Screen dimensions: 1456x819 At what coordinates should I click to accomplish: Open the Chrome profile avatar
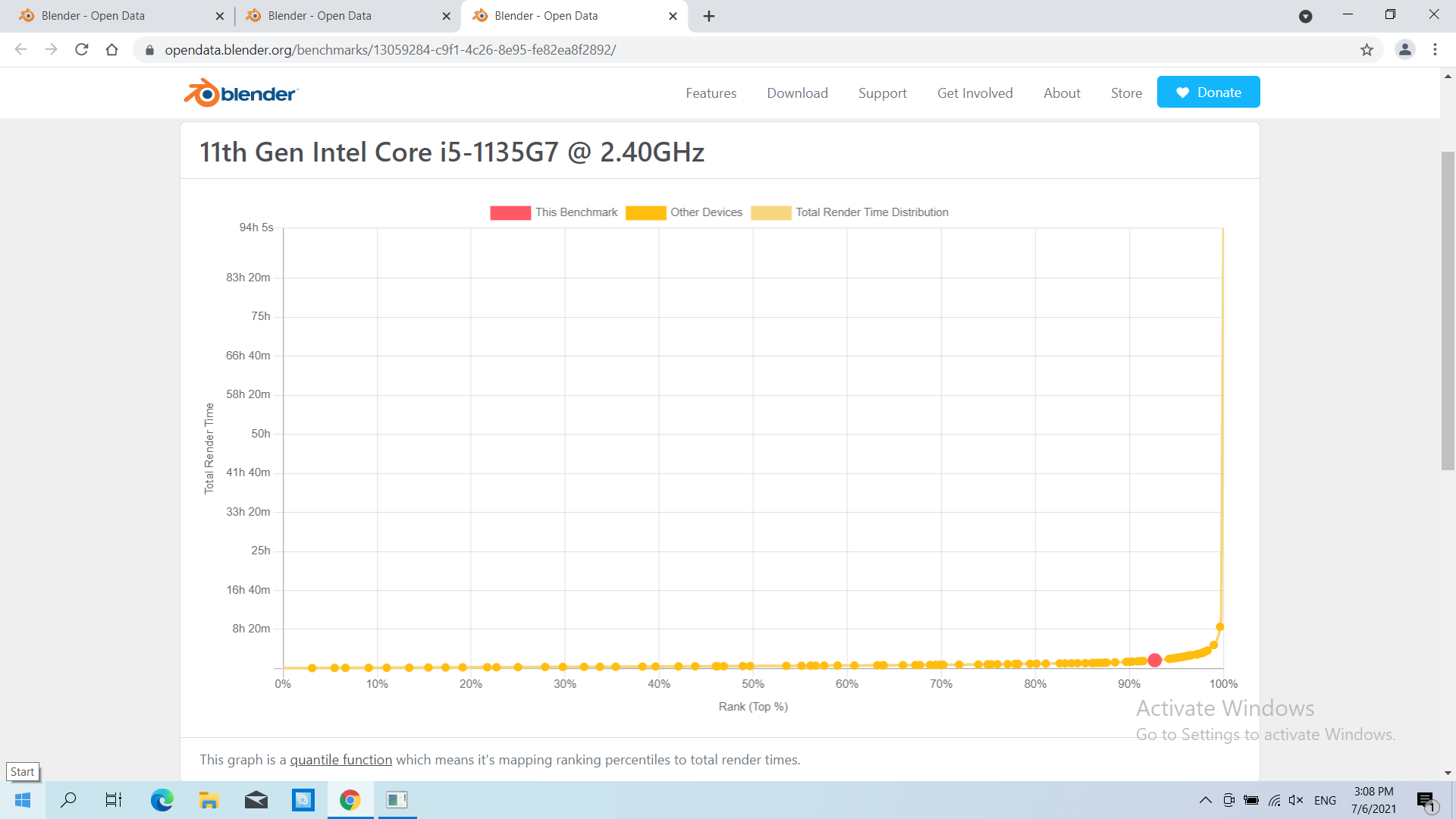coord(1405,50)
